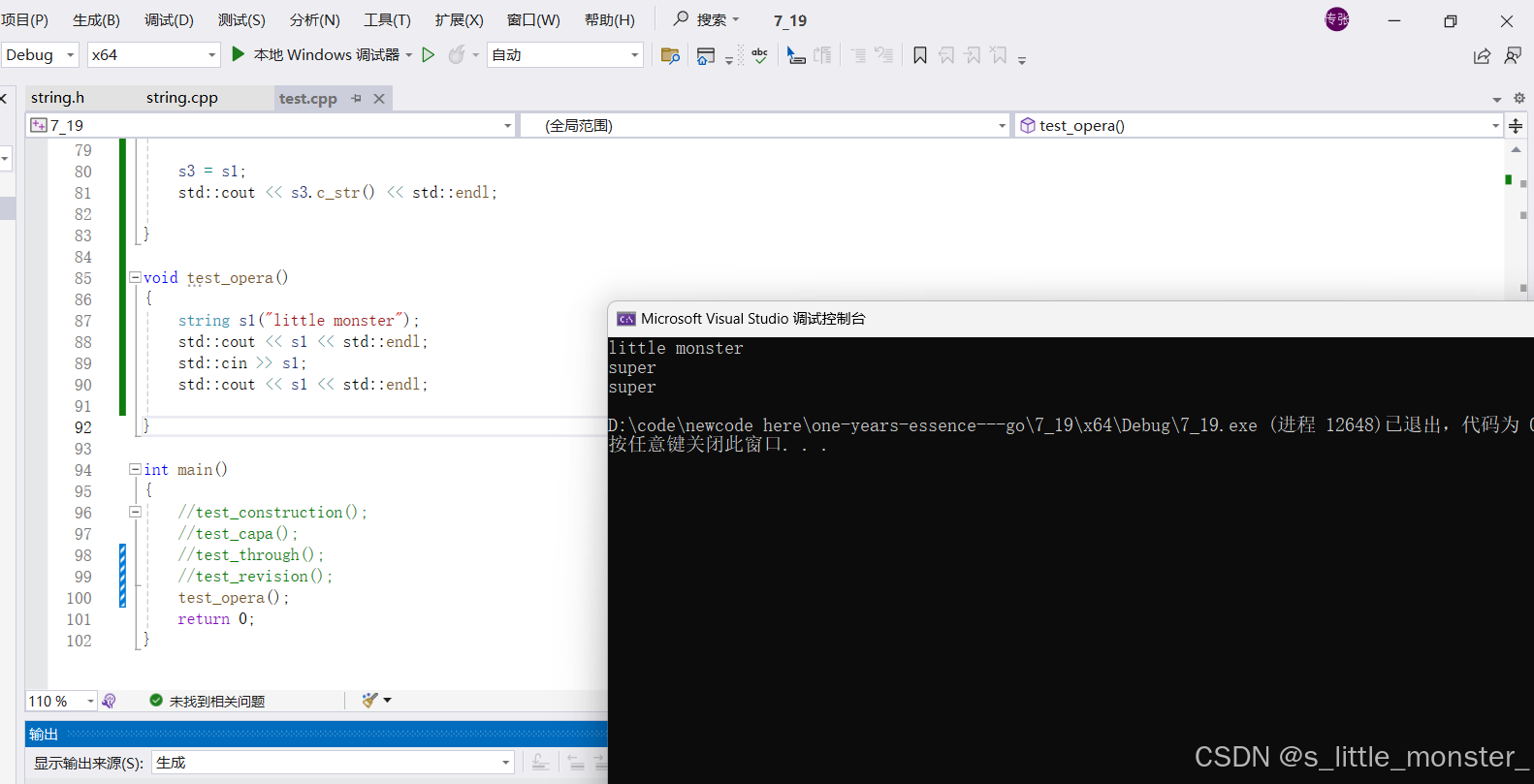Click the IntelliCode purple icon in status strip
This screenshot has width=1534, height=784.
pyautogui.click(x=109, y=701)
